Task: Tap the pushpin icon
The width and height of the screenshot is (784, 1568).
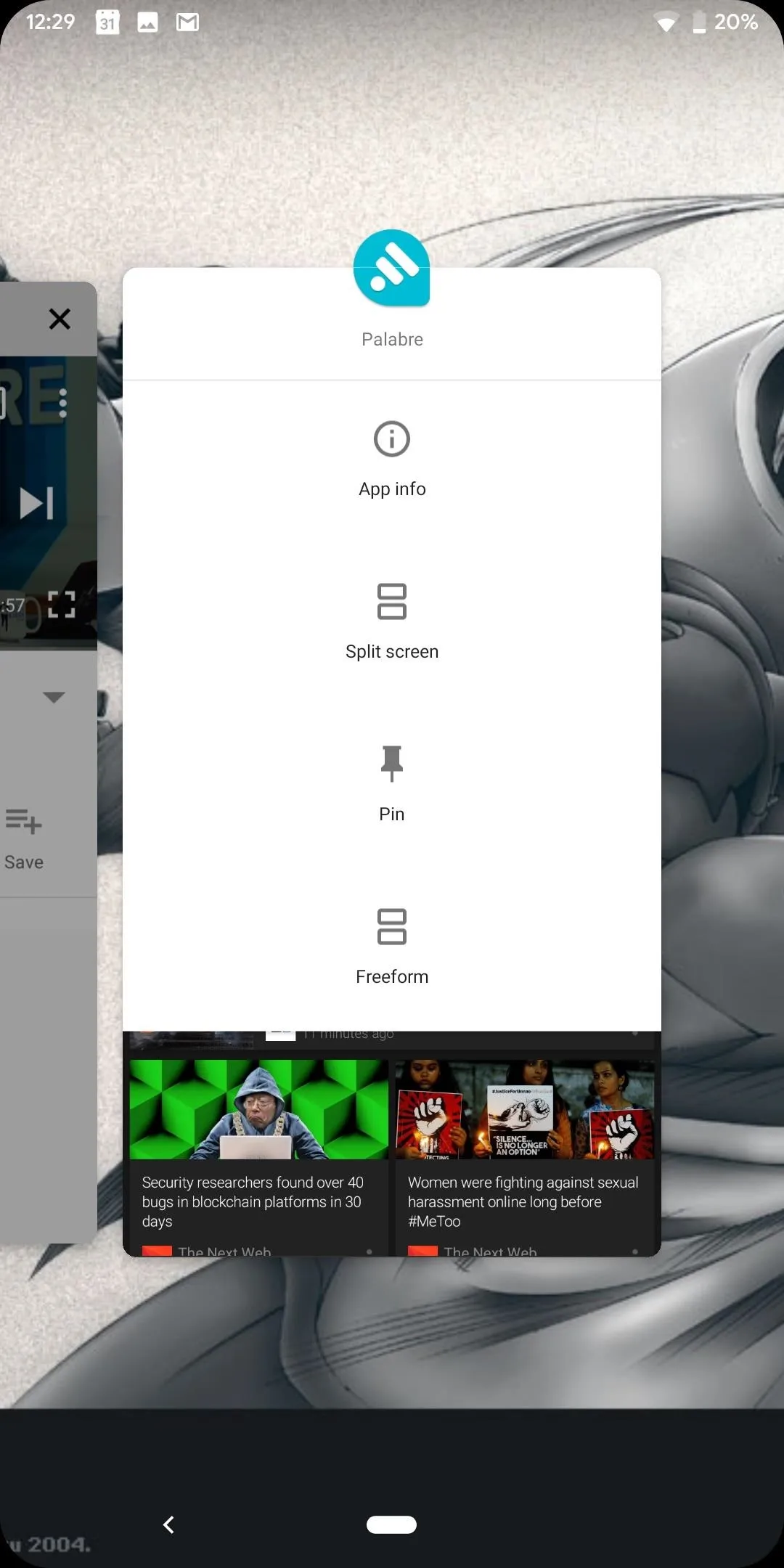Action: [392, 764]
